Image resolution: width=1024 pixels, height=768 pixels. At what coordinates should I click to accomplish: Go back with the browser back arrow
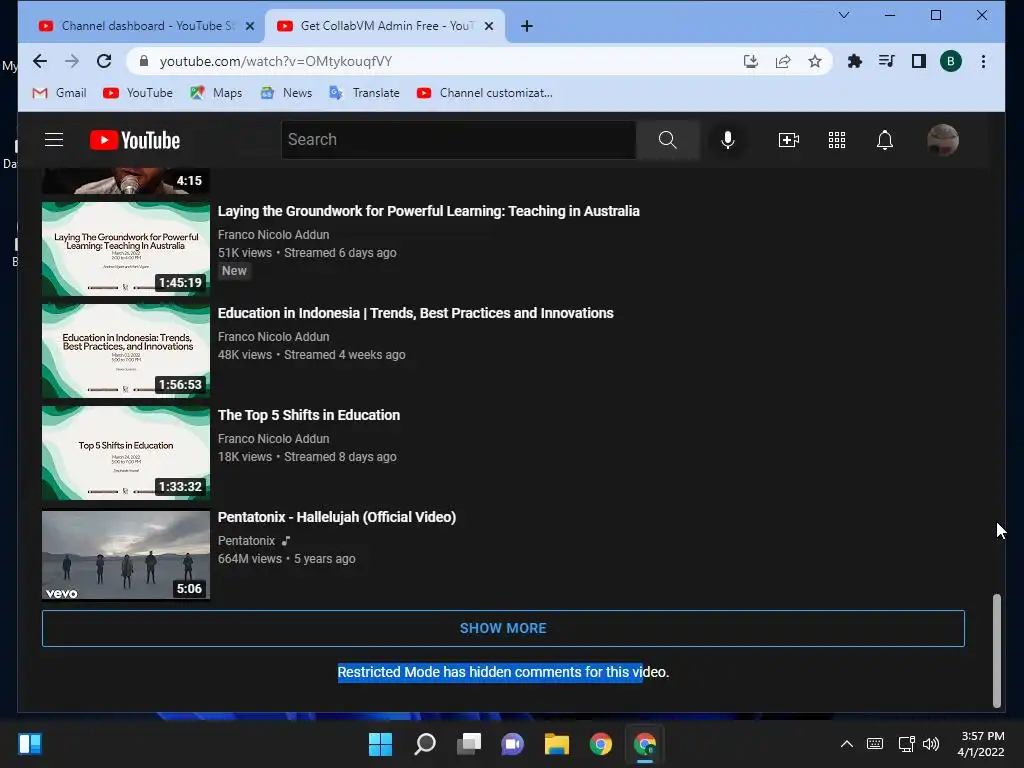40,61
